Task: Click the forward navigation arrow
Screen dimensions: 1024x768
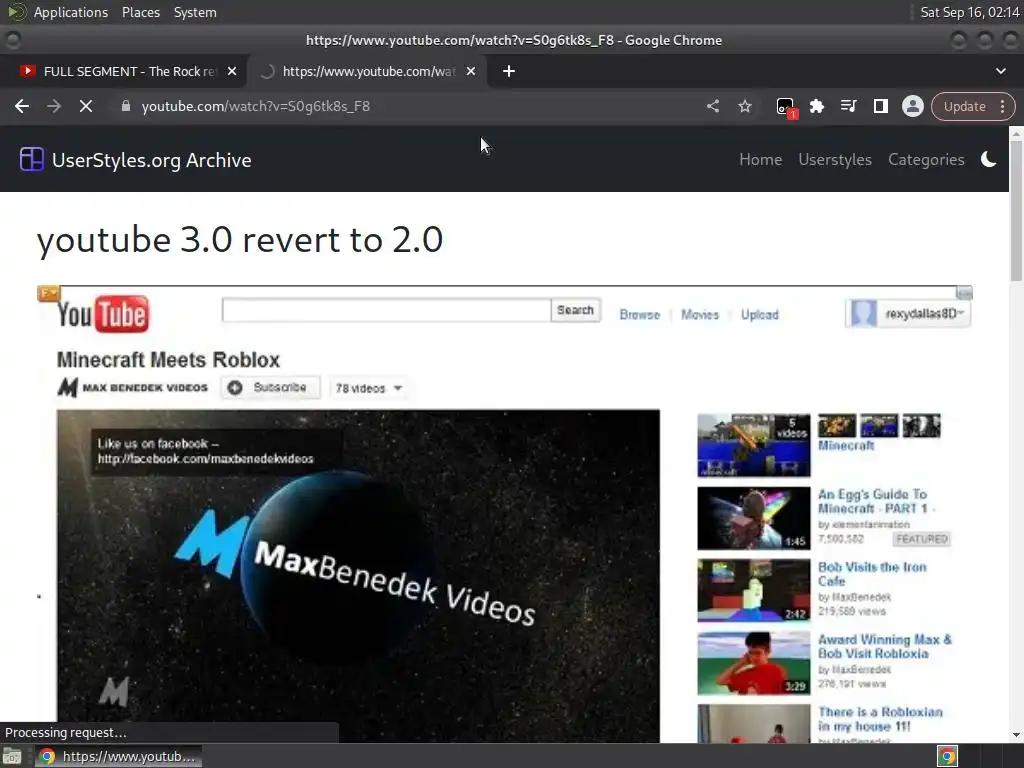Action: tap(54, 106)
